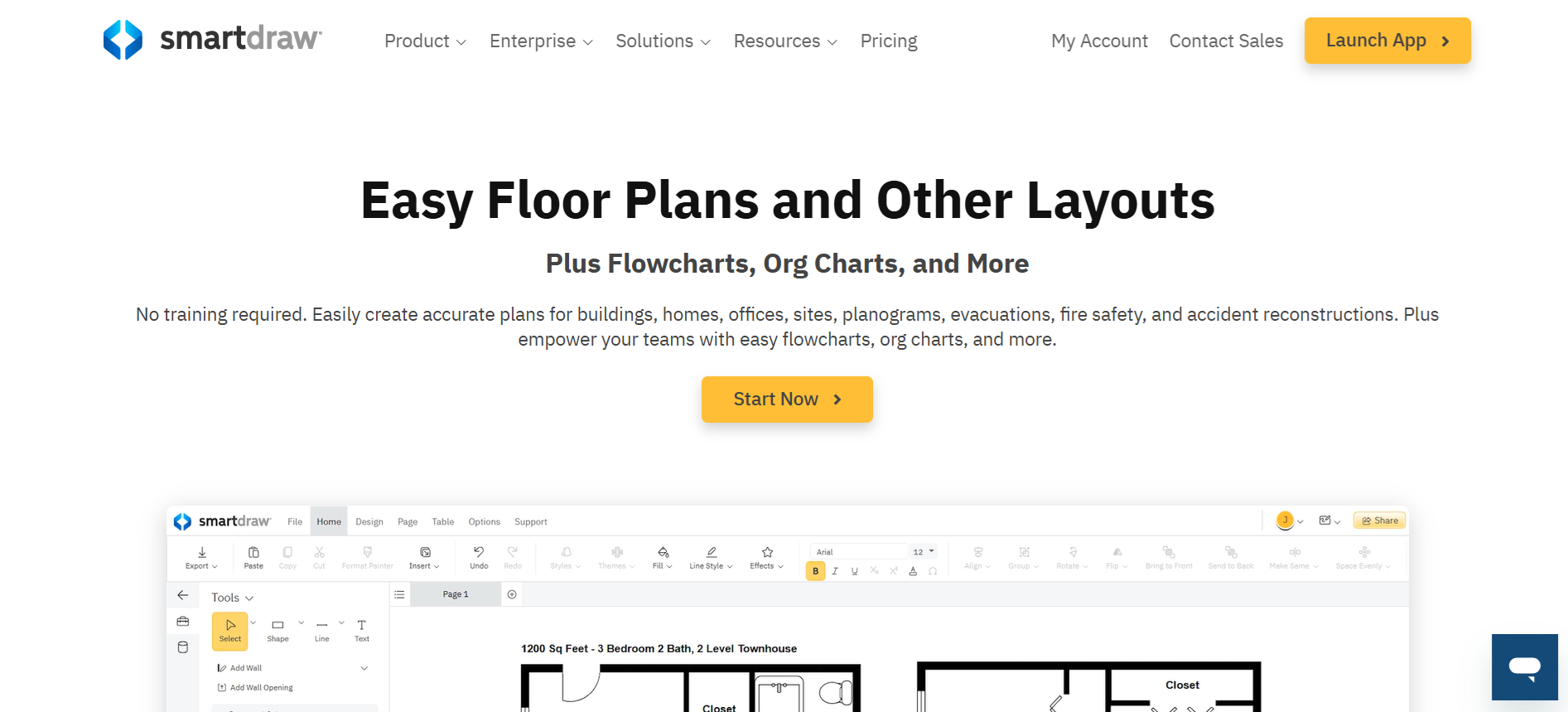
Task: Click the Share button in the app
Action: click(1380, 521)
